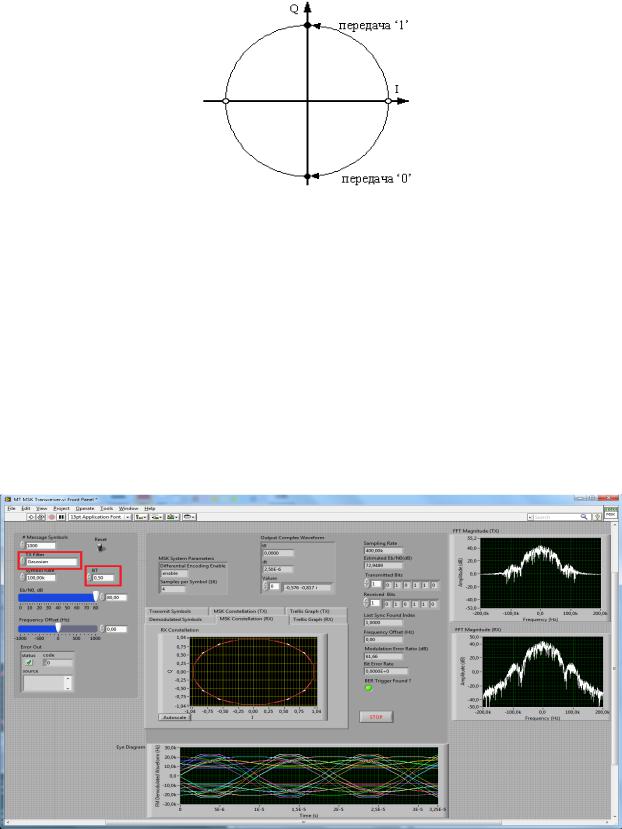This screenshot has width=622, height=829.
Task: Switch to the Transmit Symbols tab
Action: (176, 611)
